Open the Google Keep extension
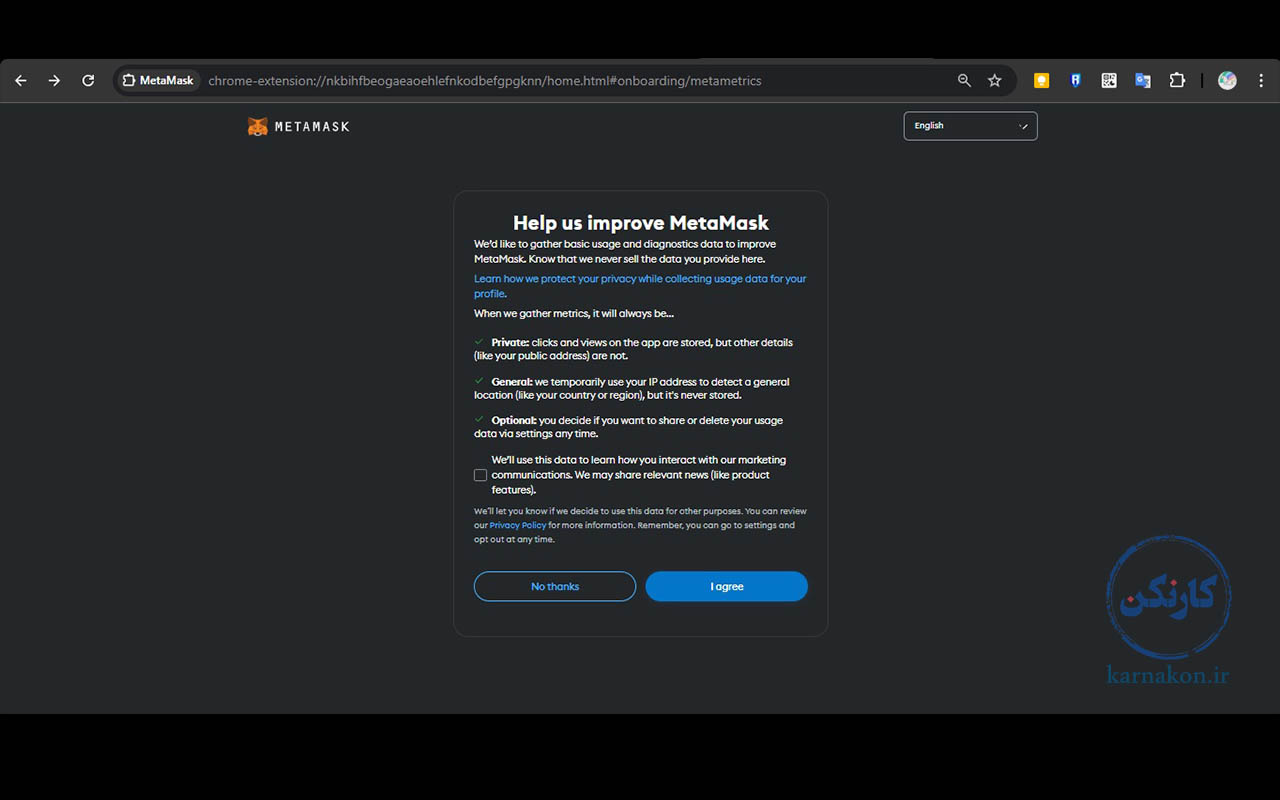This screenshot has width=1280, height=800. tap(1042, 81)
